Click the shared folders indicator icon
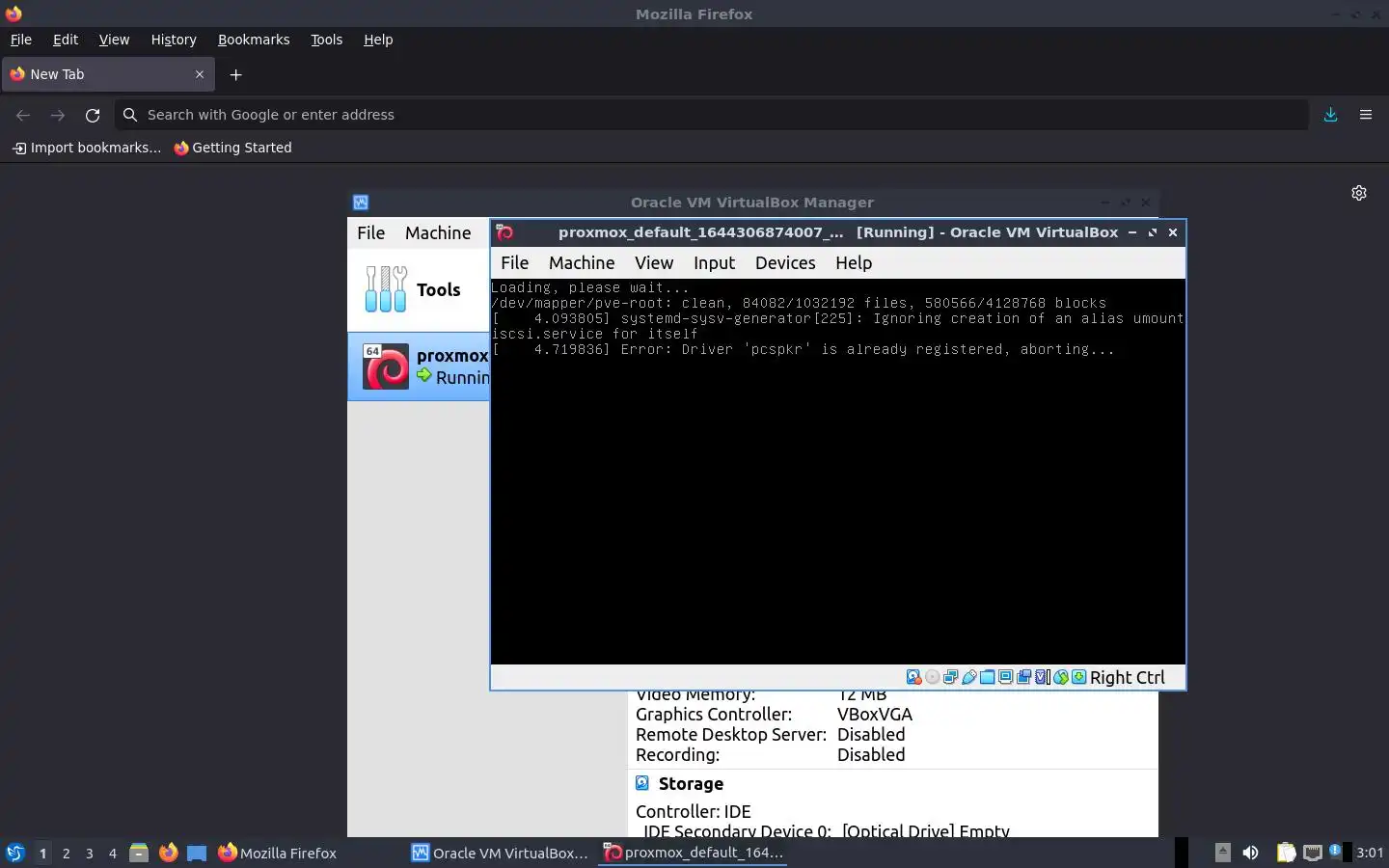This screenshot has height=868, width=1389. coord(988,677)
